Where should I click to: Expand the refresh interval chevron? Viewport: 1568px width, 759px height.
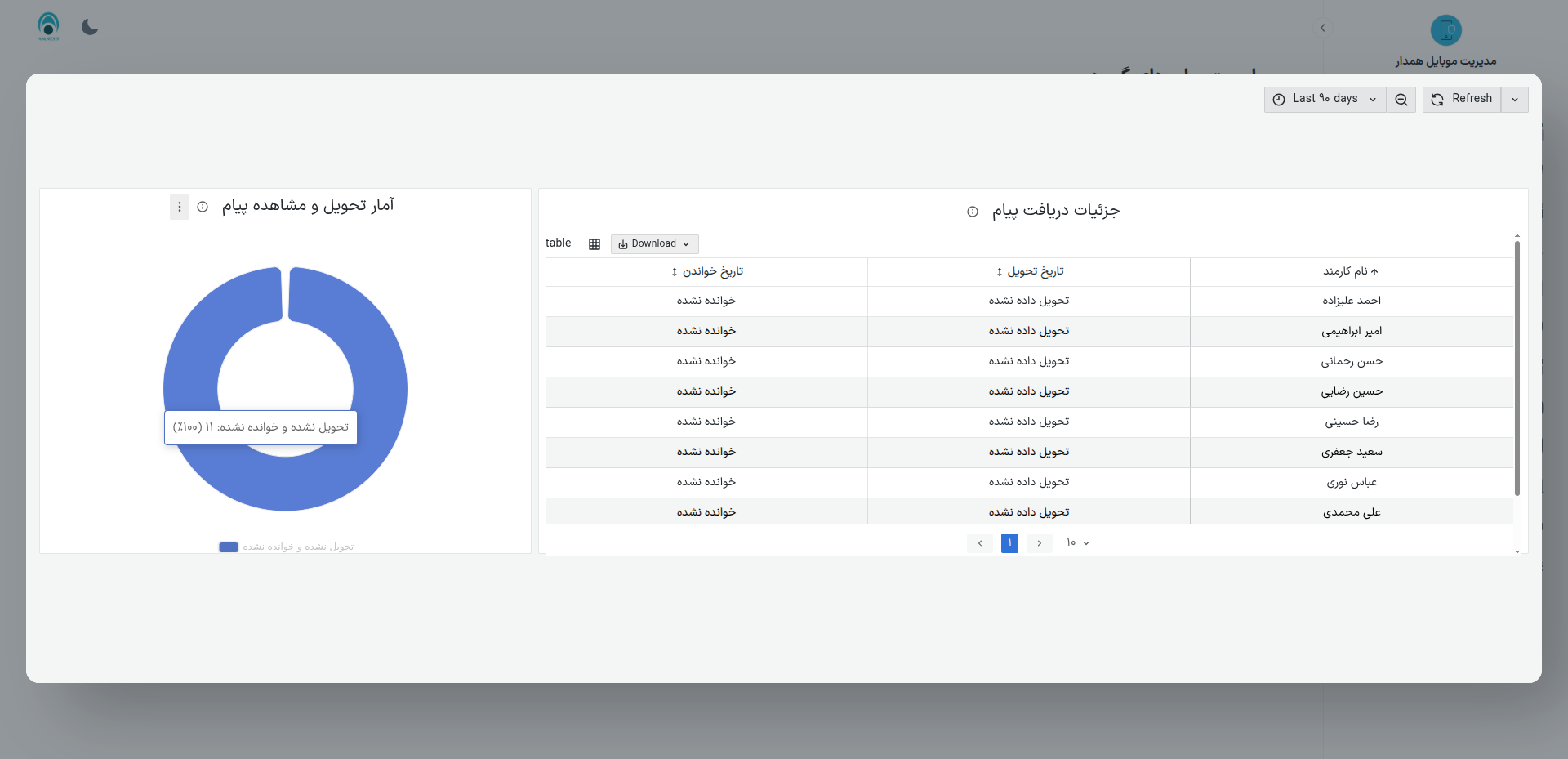1515,99
